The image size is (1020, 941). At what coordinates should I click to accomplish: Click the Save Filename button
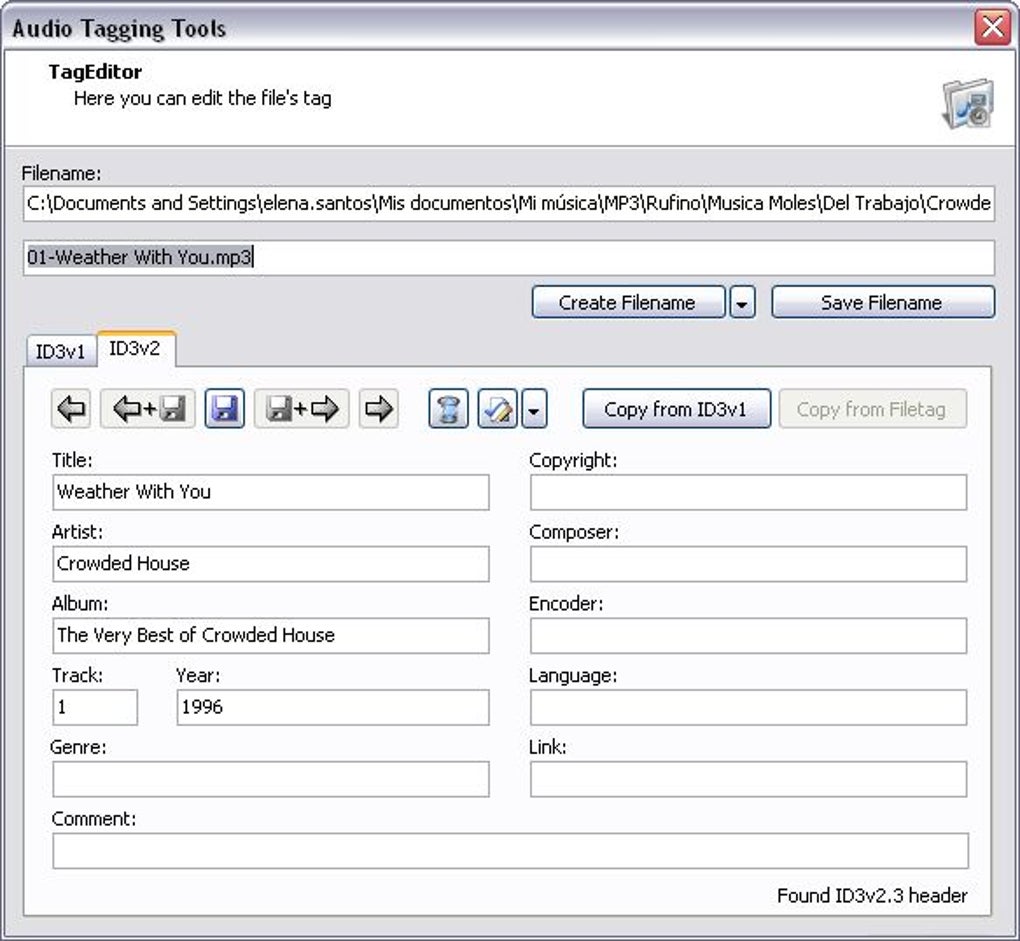883,301
